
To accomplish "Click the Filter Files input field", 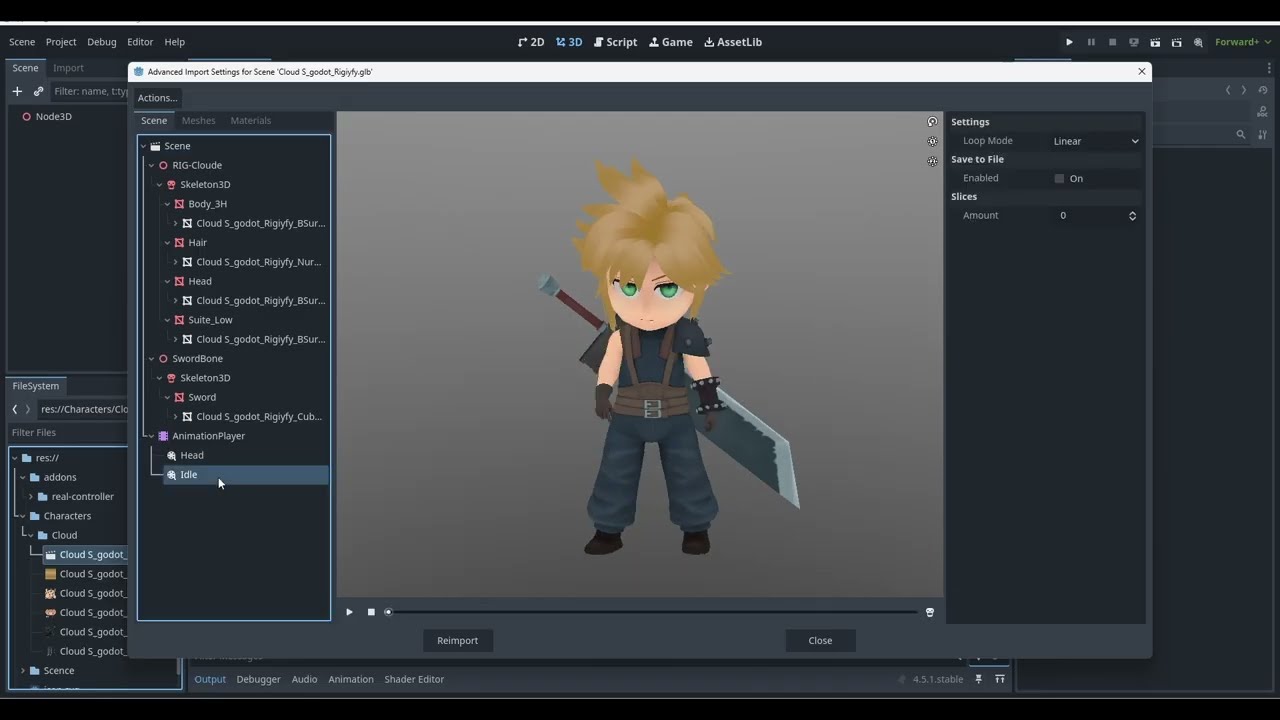I will [67, 433].
